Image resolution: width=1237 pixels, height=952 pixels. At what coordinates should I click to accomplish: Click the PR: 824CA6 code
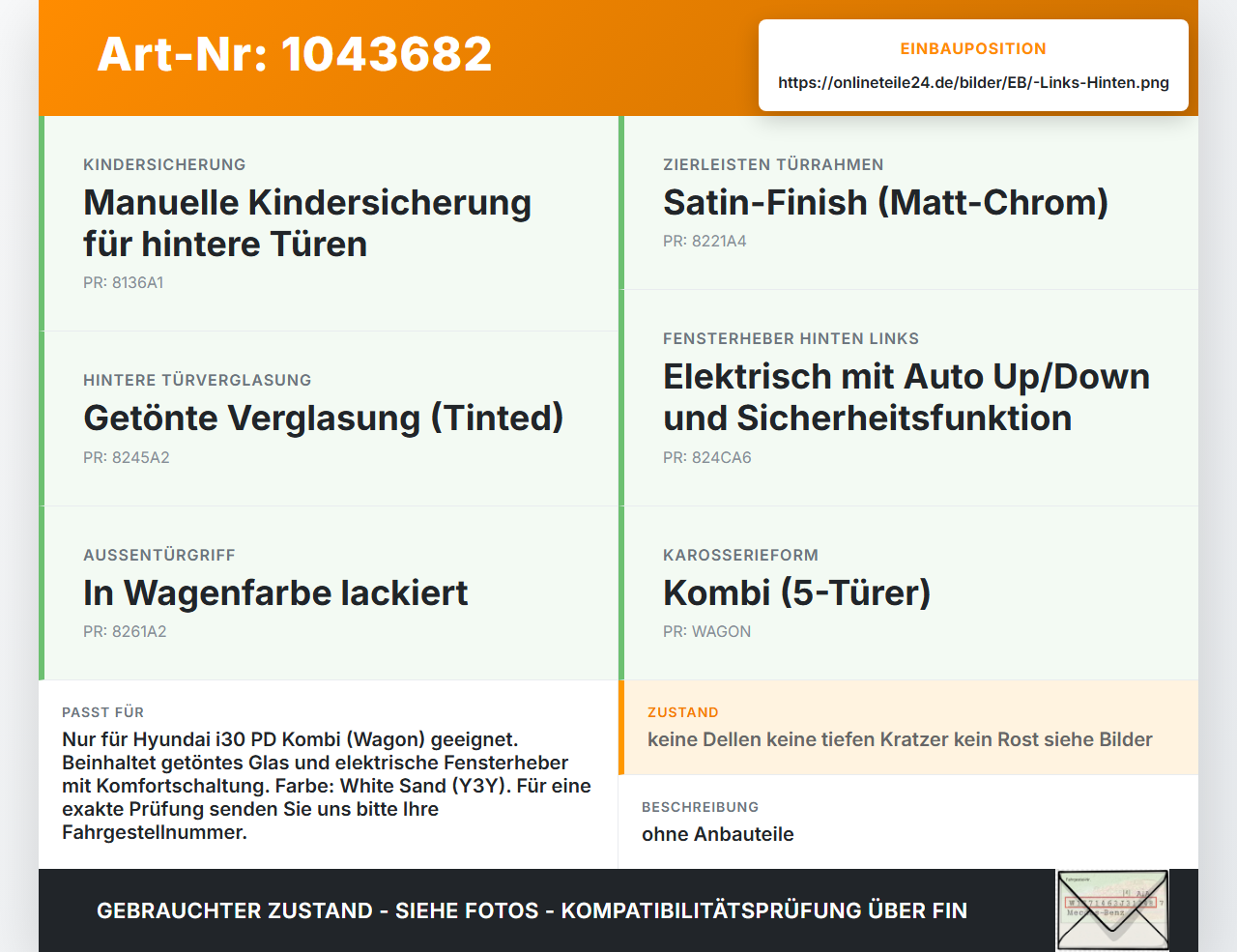707,458
